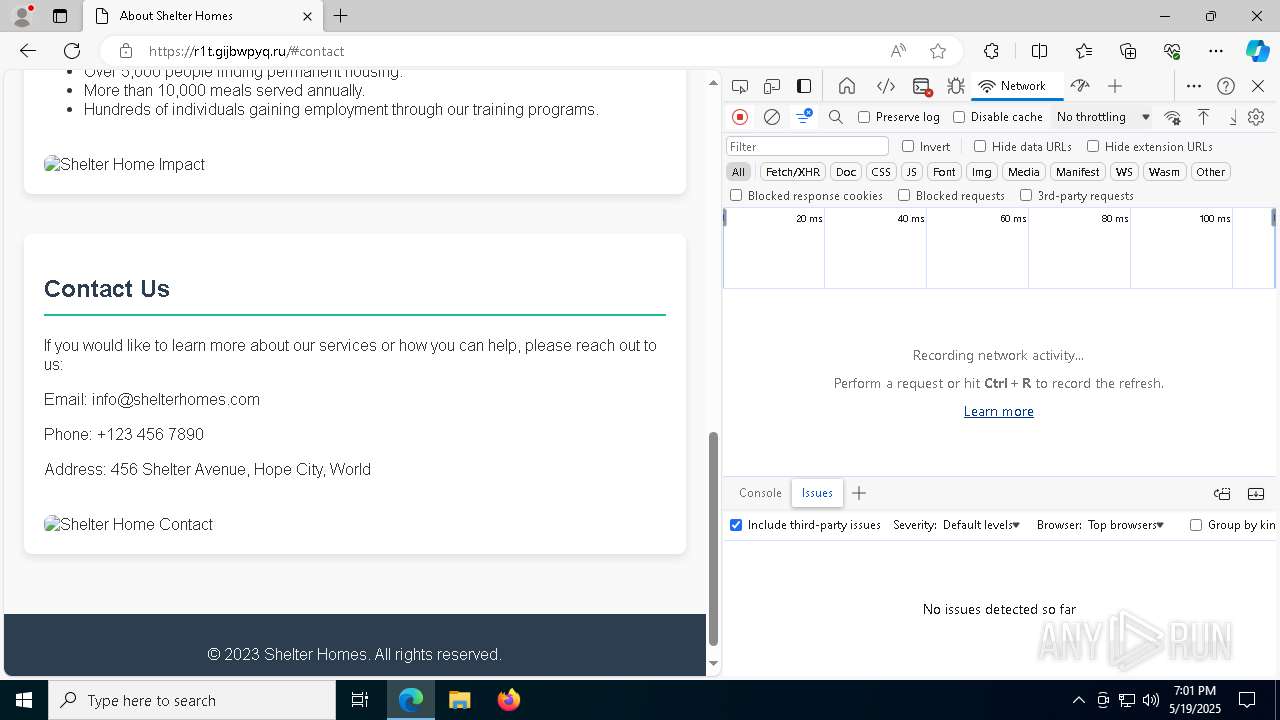Screen dimensions: 1280x720
Task: Add this page to favorites star
Action: pos(937,51)
